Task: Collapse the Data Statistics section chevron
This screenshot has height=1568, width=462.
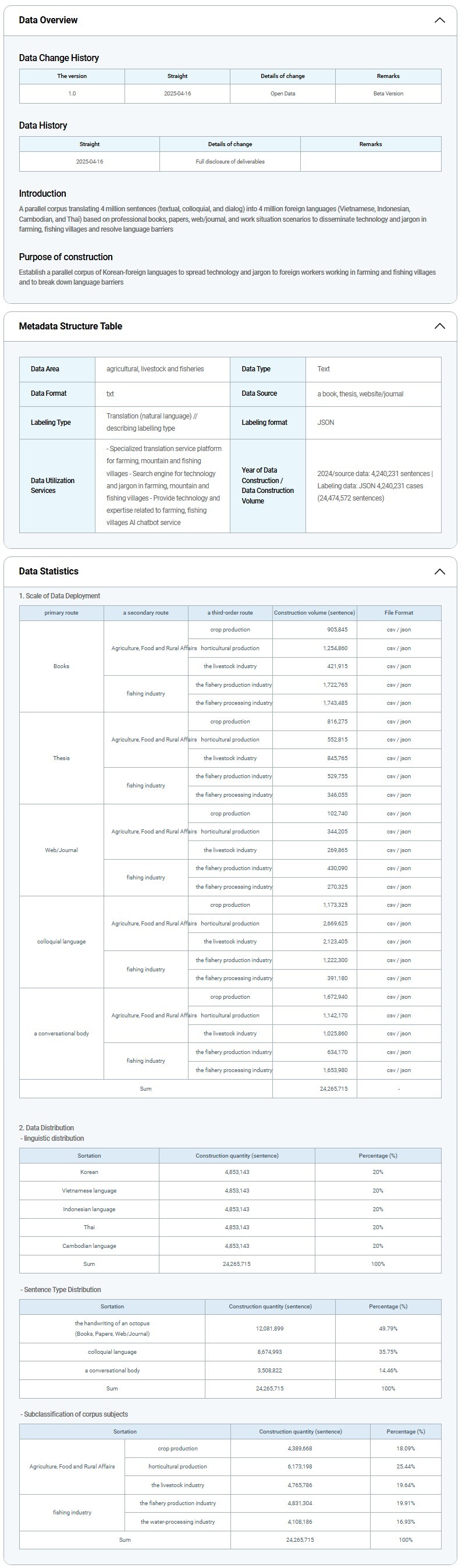Action: pyautogui.click(x=439, y=572)
